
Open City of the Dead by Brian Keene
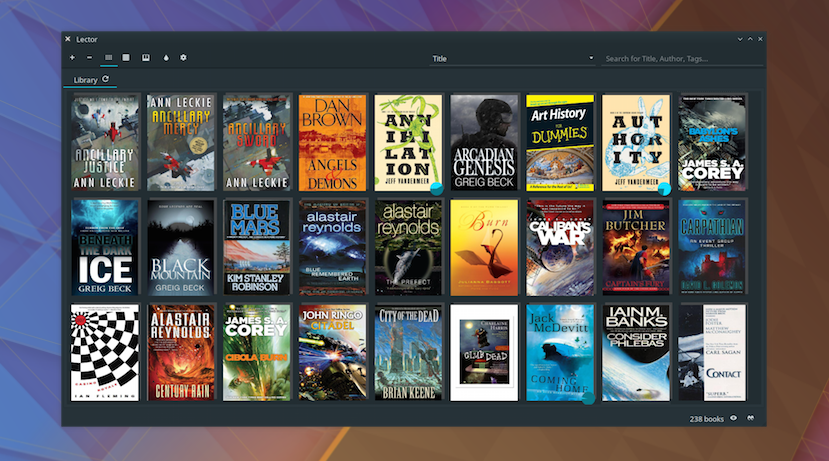[408, 352]
